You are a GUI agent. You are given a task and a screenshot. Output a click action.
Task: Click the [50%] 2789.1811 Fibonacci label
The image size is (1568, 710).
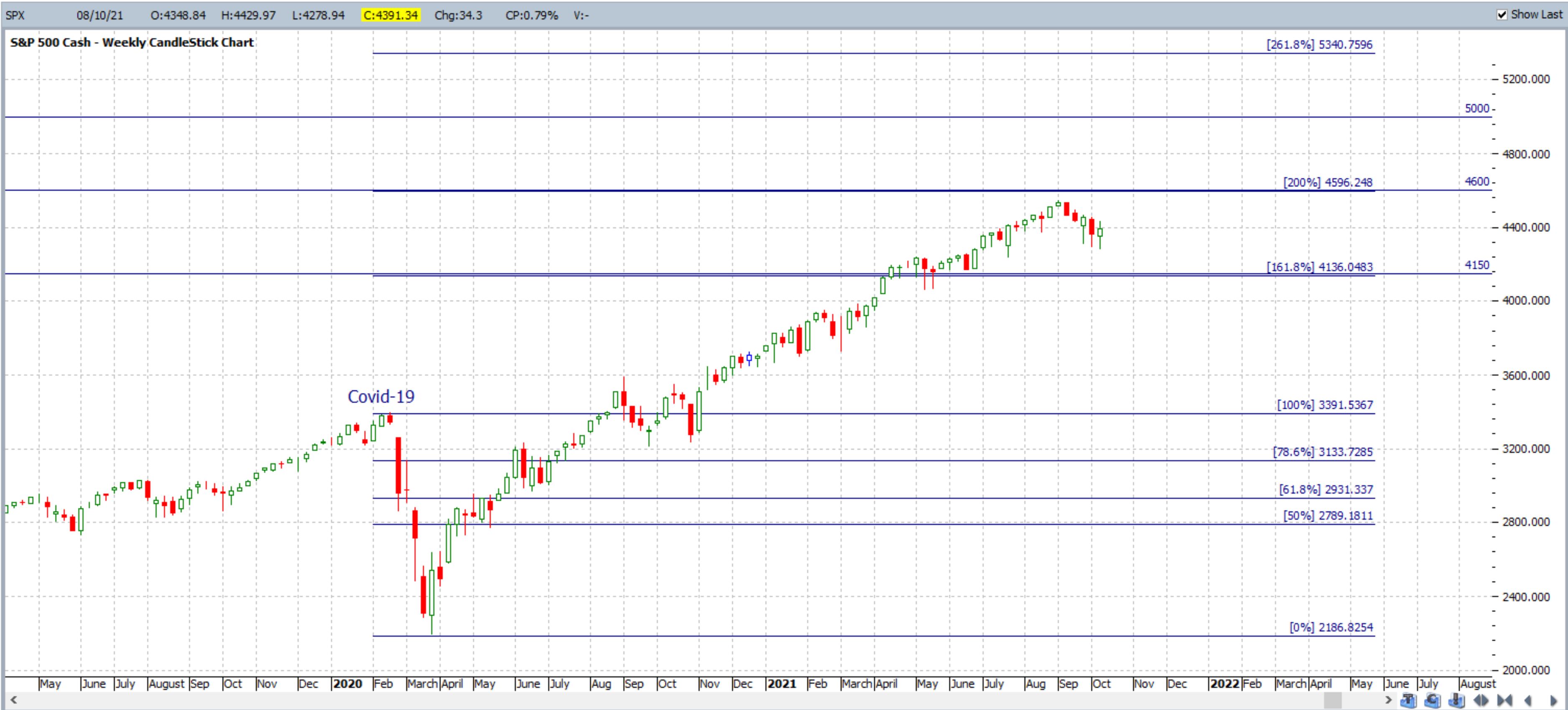click(x=1328, y=516)
